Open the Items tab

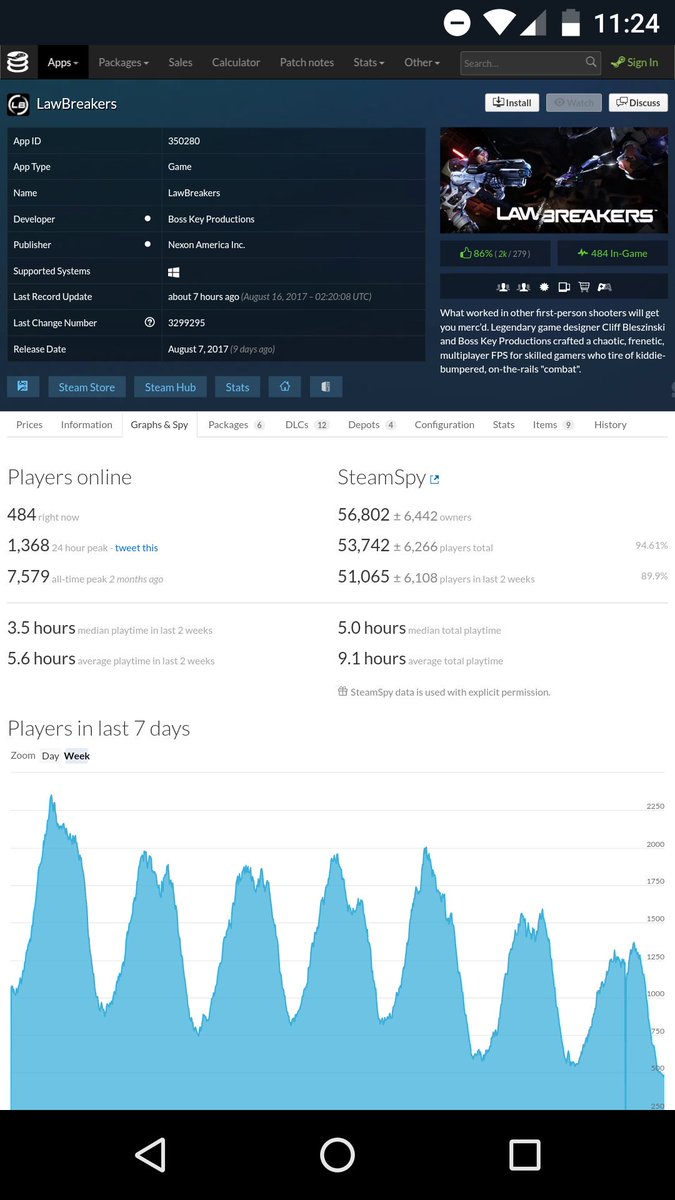click(x=553, y=425)
